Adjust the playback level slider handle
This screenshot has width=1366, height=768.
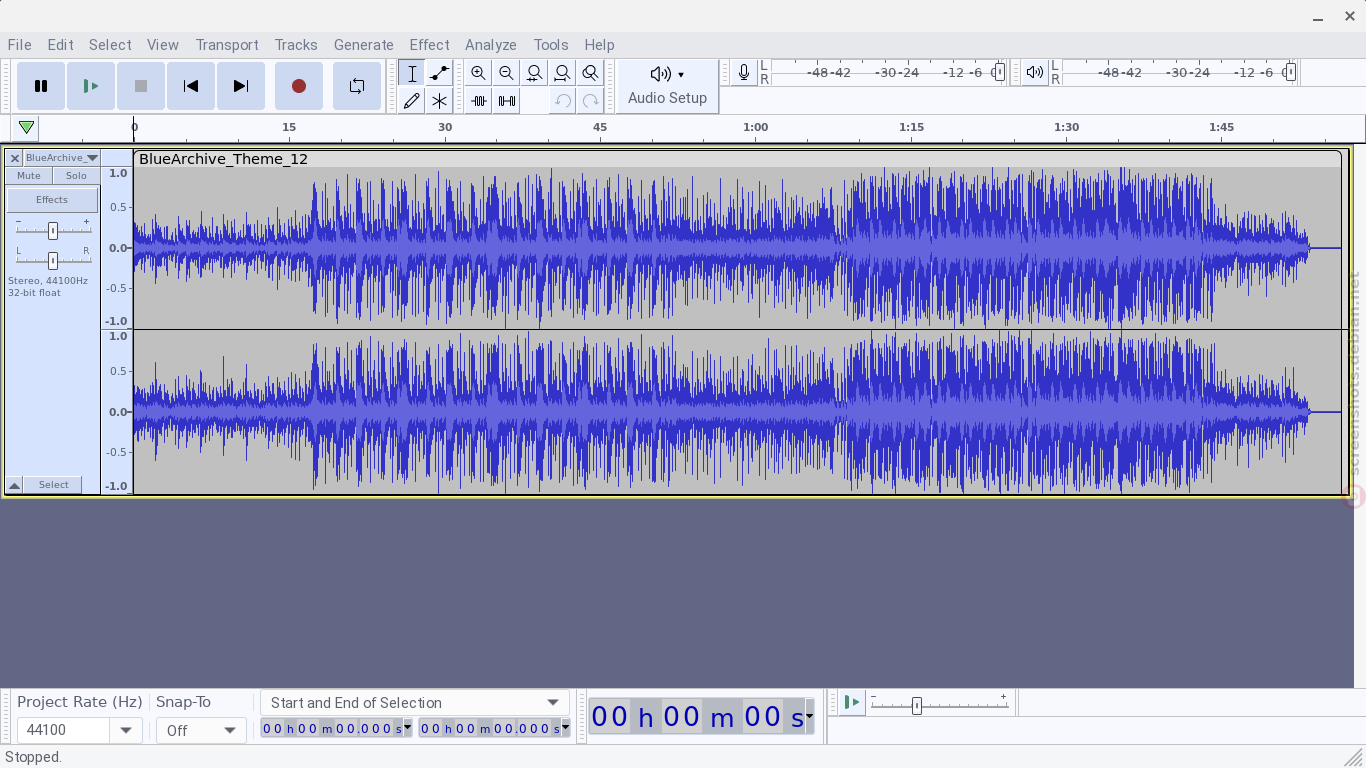[x=1290, y=72]
